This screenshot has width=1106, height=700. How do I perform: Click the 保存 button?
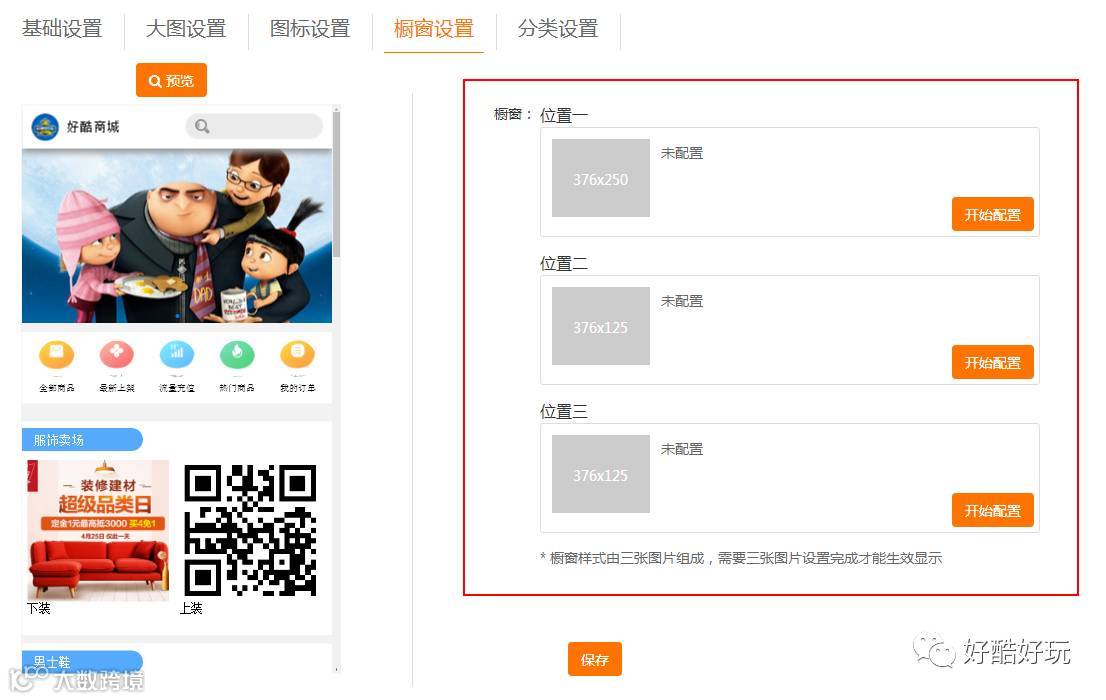(x=595, y=660)
